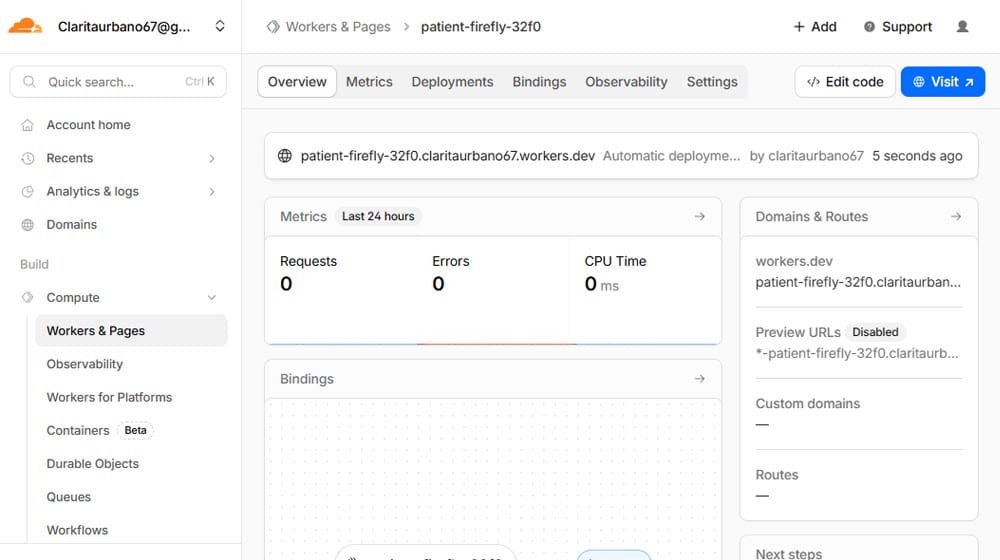Click the blue Visit button
The width and height of the screenshot is (1000, 560).
(x=942, y=82)
